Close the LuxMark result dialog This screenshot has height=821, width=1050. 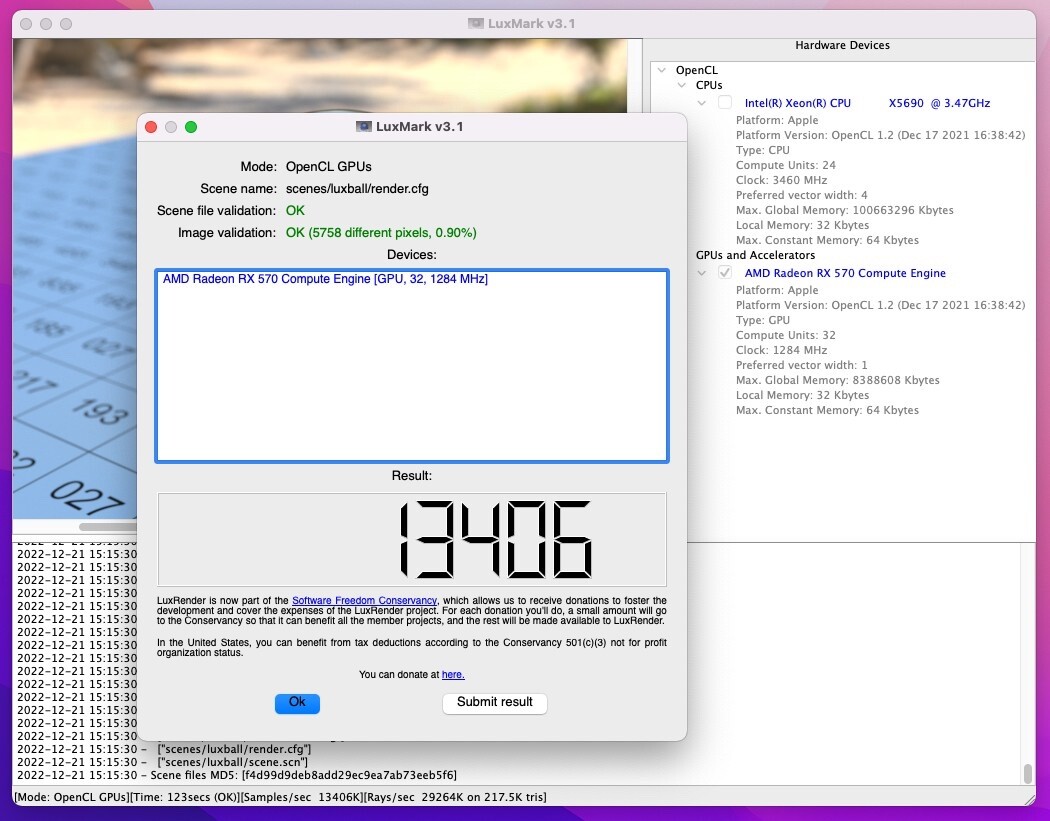point(151,127)
